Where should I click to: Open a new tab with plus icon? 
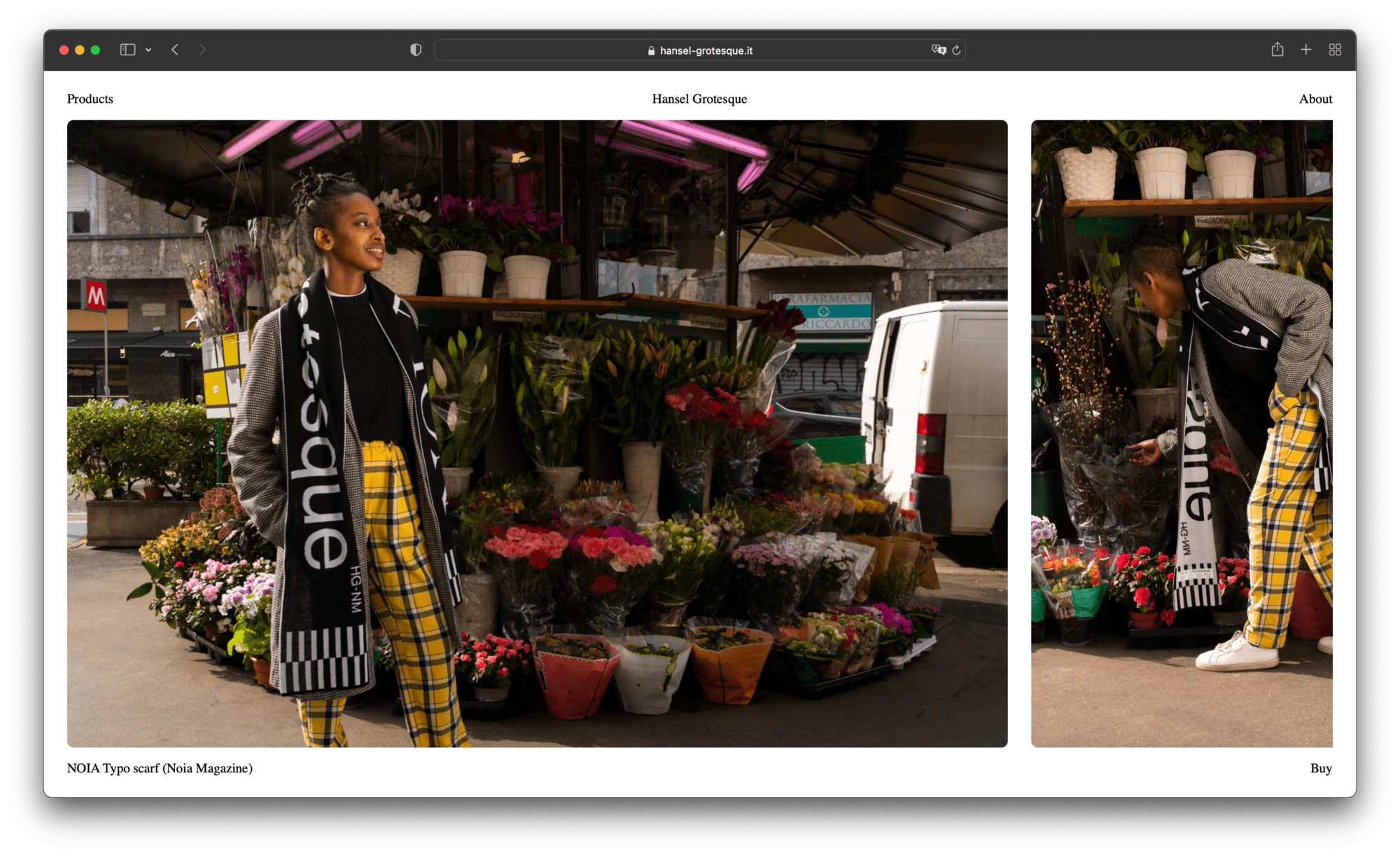[x=1306, y=50]
